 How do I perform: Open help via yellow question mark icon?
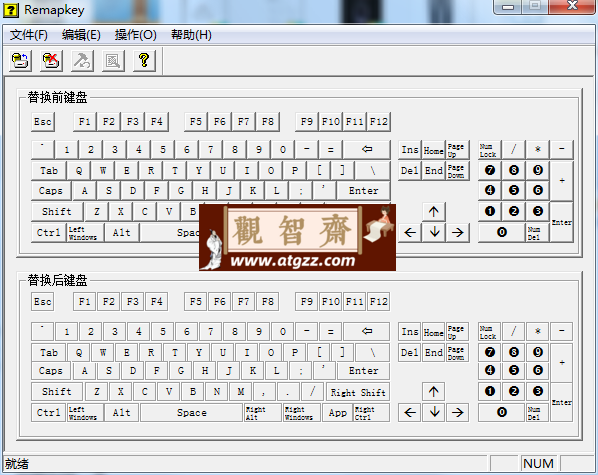point(144,60)
